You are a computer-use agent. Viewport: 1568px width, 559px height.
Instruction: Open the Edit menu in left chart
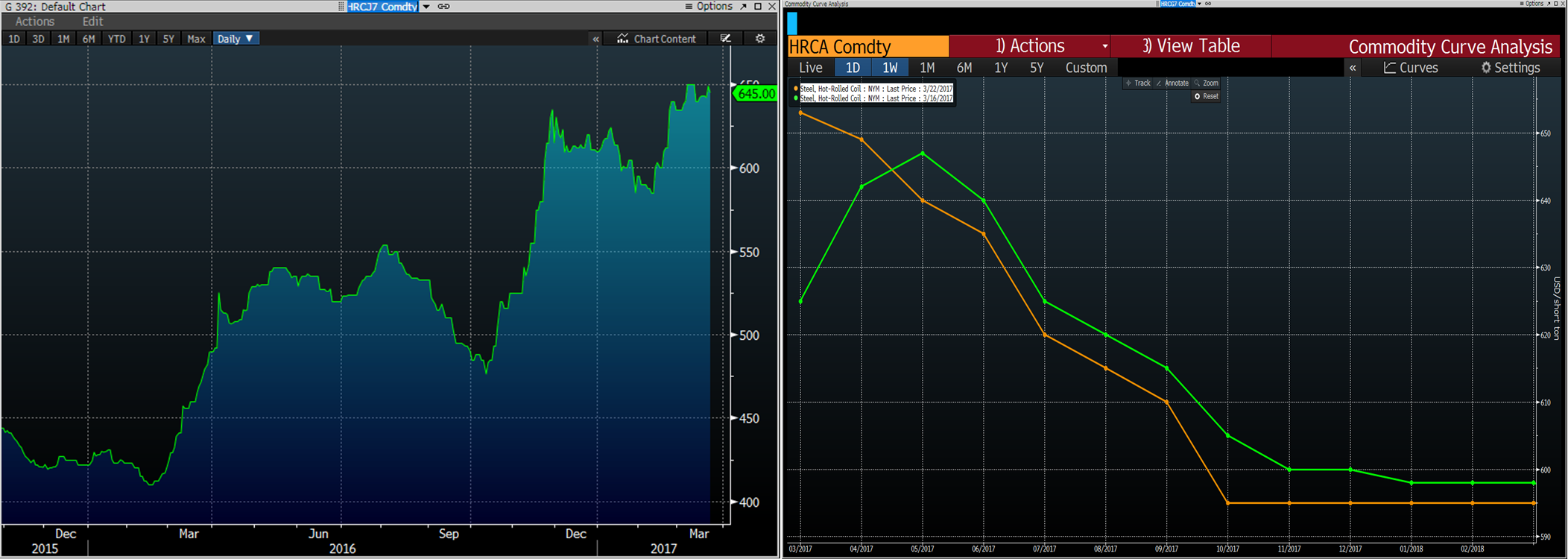click(x=92, y=22)
